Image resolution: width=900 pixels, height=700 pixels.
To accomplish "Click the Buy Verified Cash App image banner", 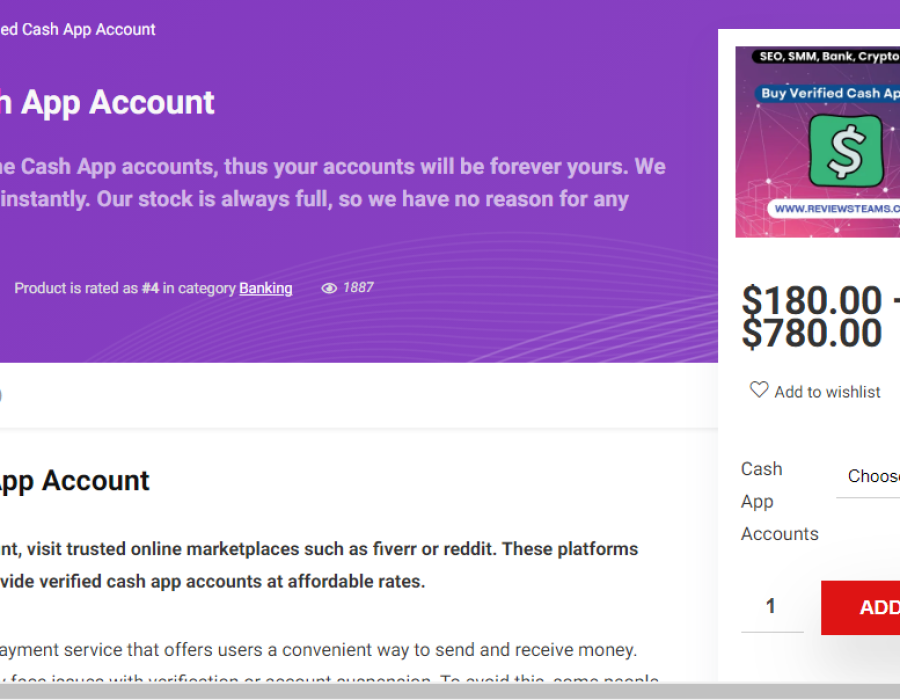I will point(829,93).
